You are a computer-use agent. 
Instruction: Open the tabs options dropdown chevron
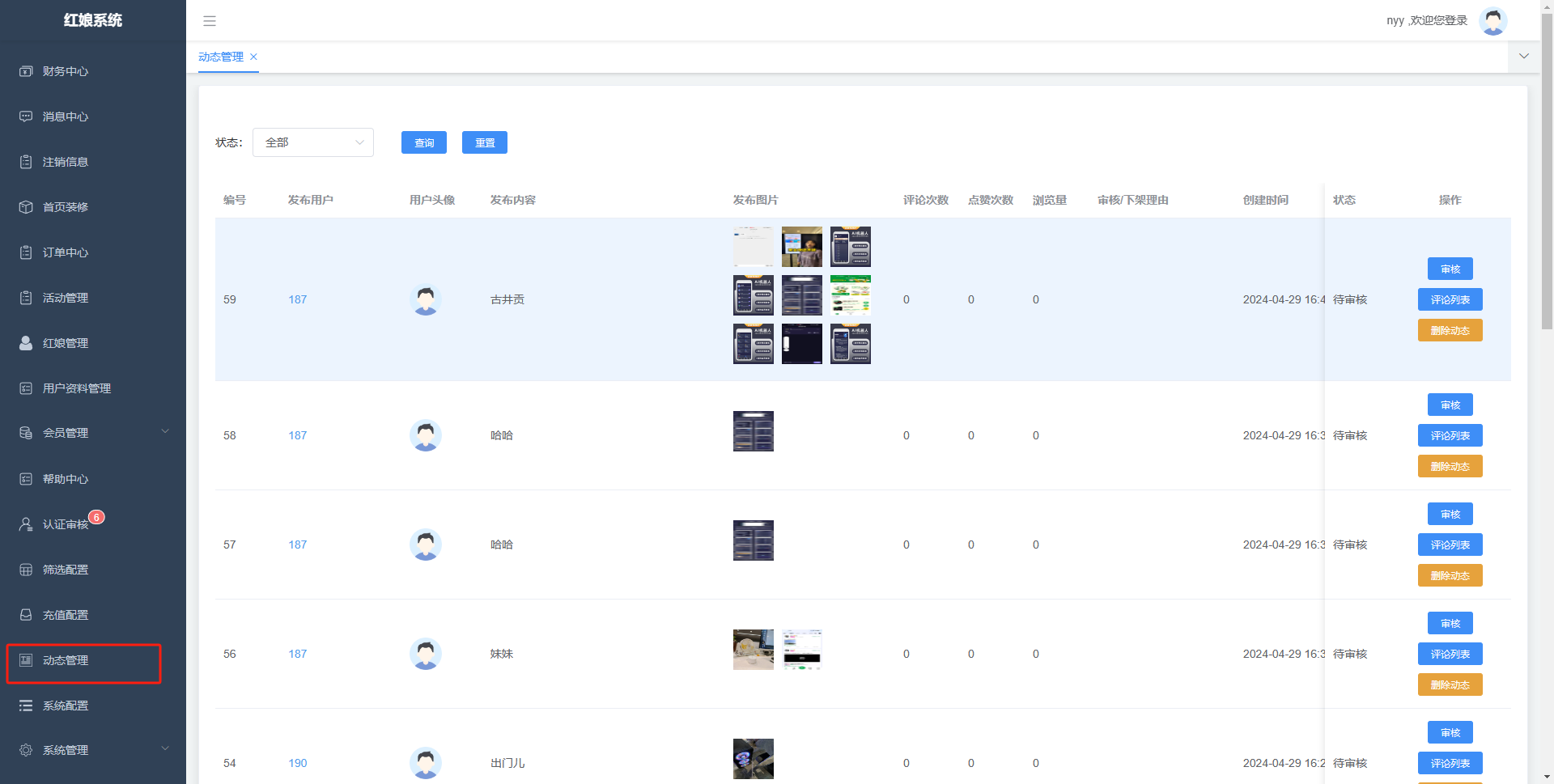pos(1524,57)
